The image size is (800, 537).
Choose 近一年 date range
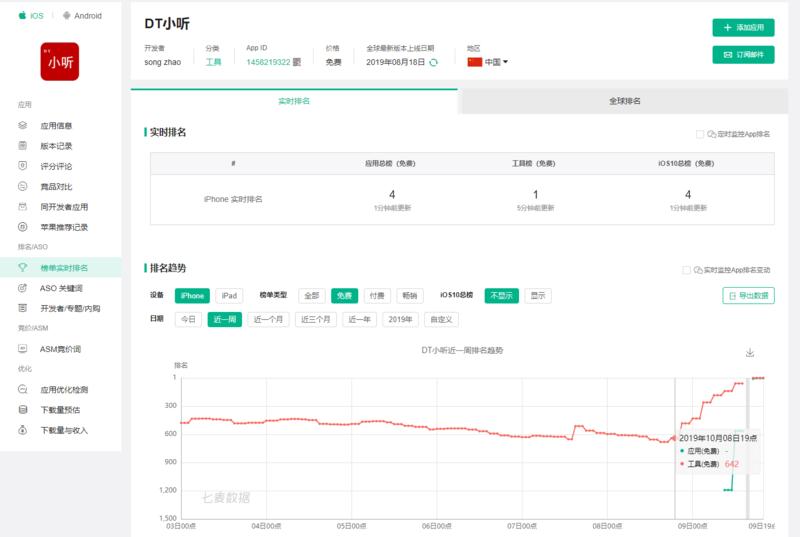tap(359, 319)
